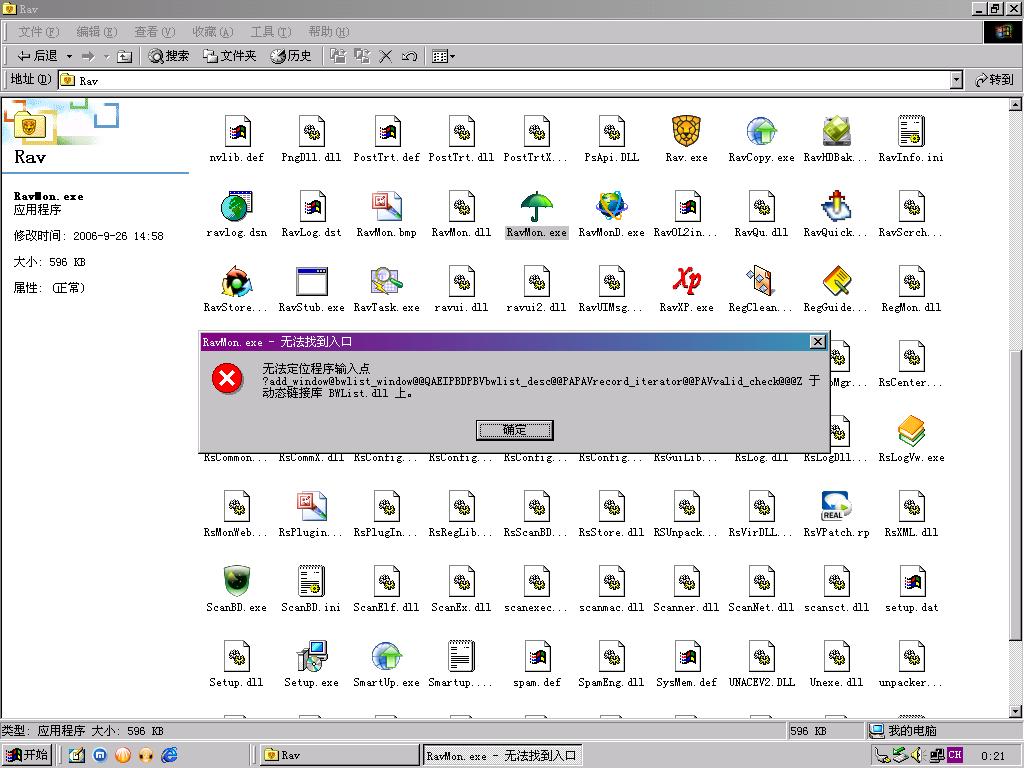Image resolution: width=1024 pixels, height=768 pixels.
Task: Select the RavLog.dst file
Action: (x=312, y=206)
